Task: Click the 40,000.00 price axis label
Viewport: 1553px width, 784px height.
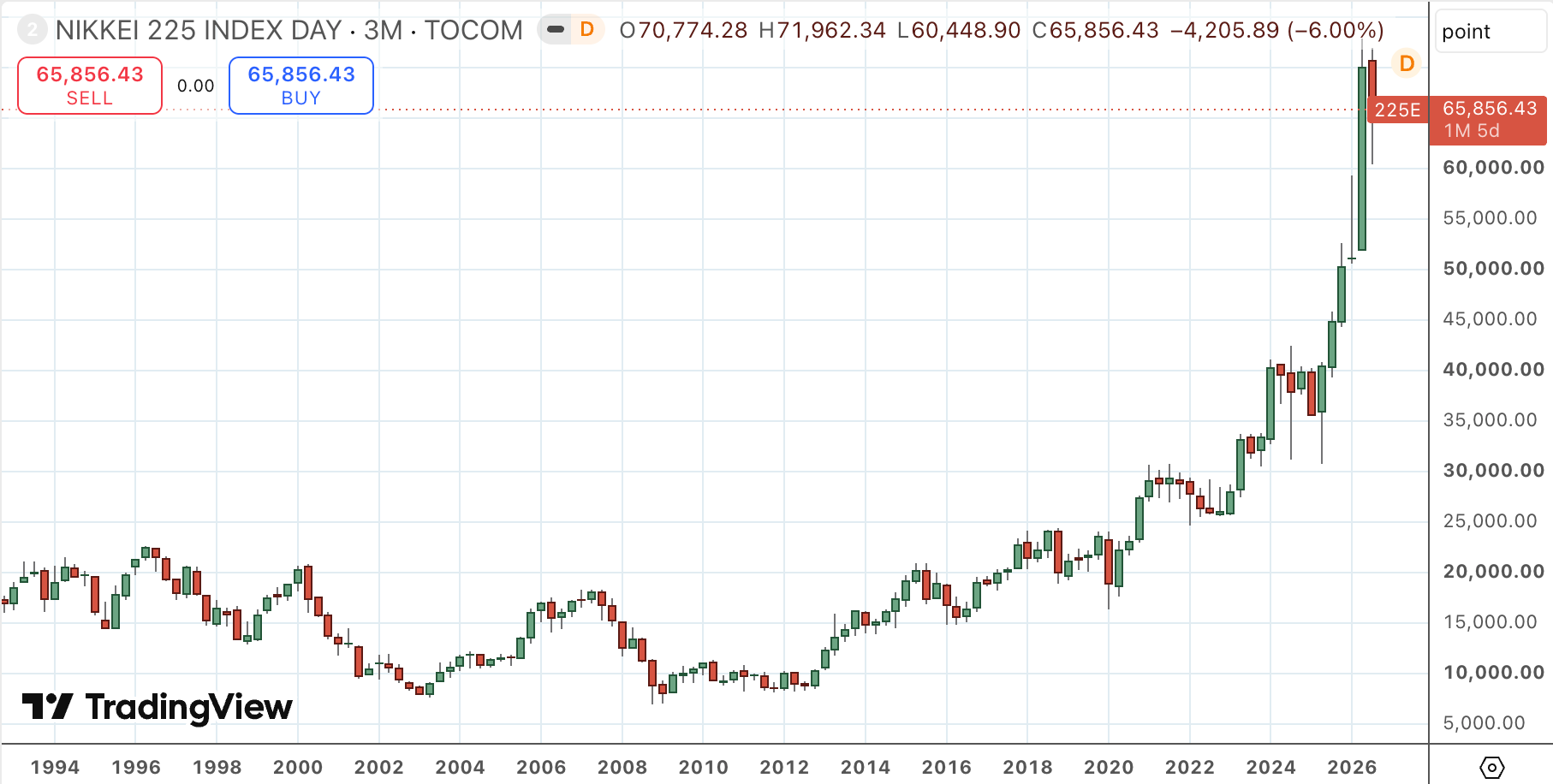Action: click(x=1494, y=370)
